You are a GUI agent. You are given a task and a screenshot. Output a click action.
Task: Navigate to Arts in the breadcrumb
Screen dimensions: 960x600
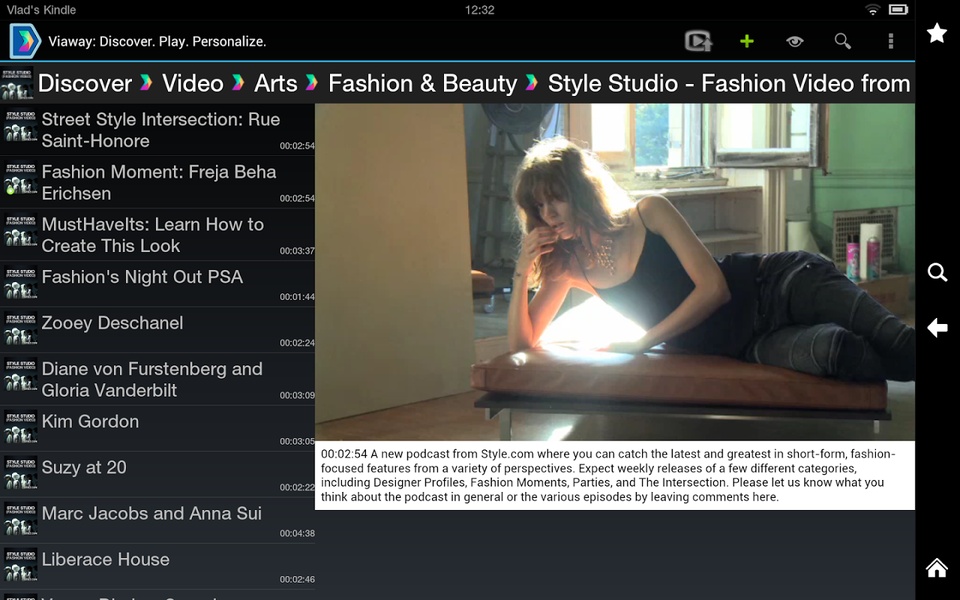point(276,83)
